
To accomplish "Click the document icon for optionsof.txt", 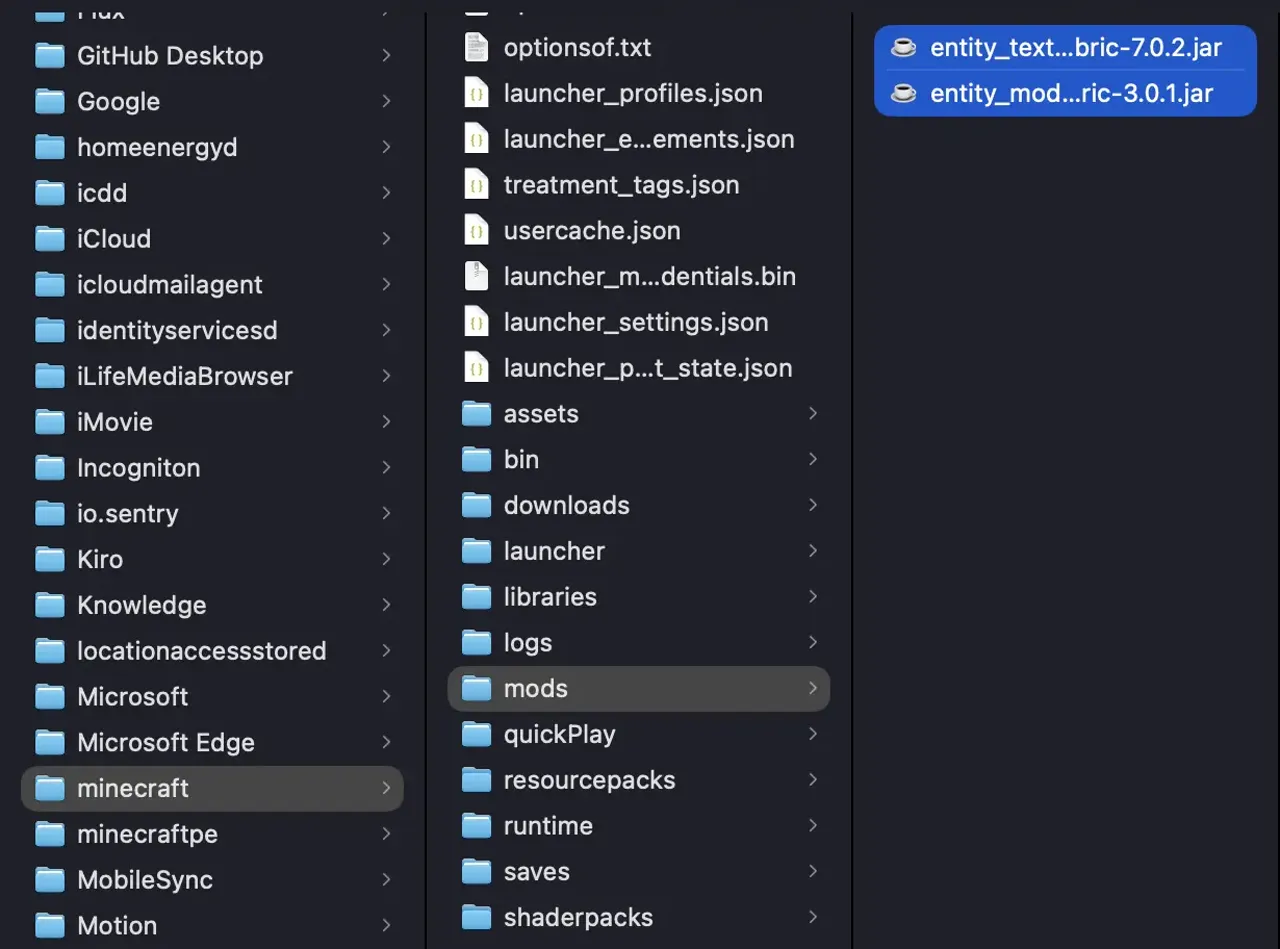I will click(x=477, y=46).
